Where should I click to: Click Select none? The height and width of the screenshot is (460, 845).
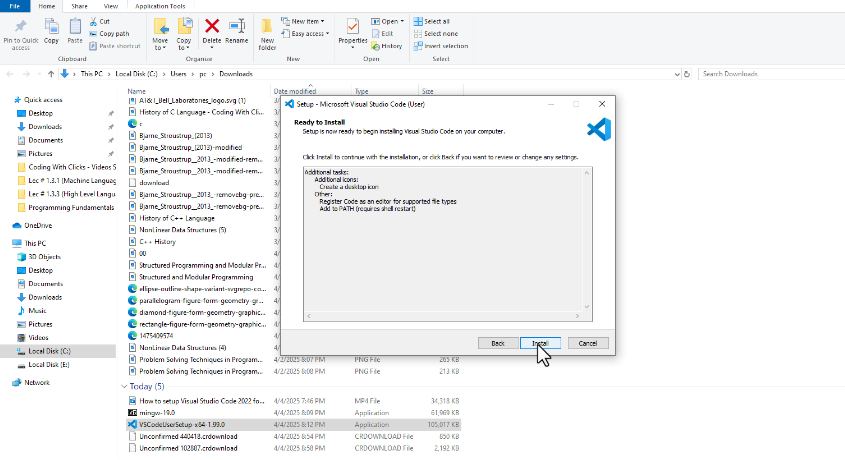[435, 33]
